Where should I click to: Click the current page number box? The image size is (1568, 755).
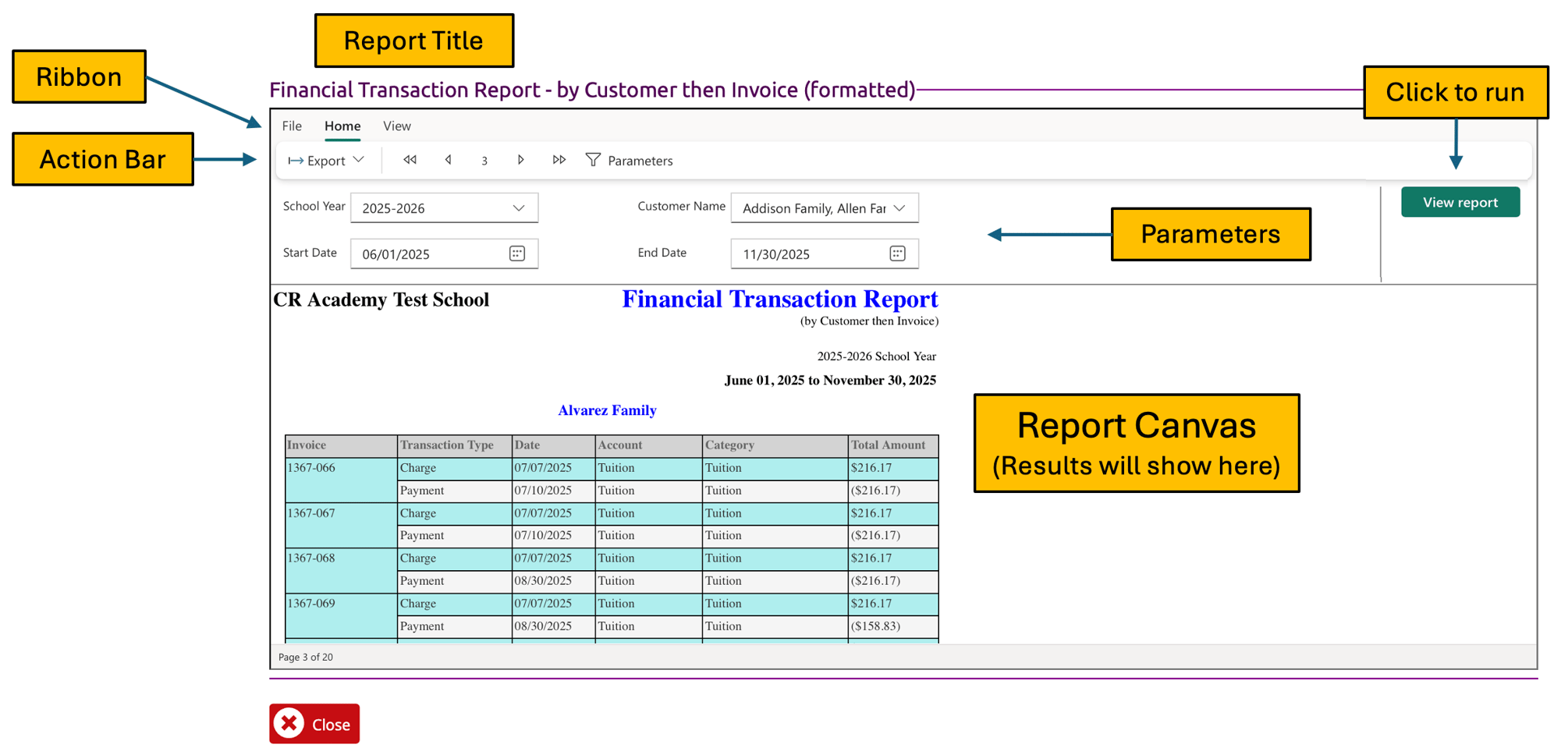coord(484,161)
